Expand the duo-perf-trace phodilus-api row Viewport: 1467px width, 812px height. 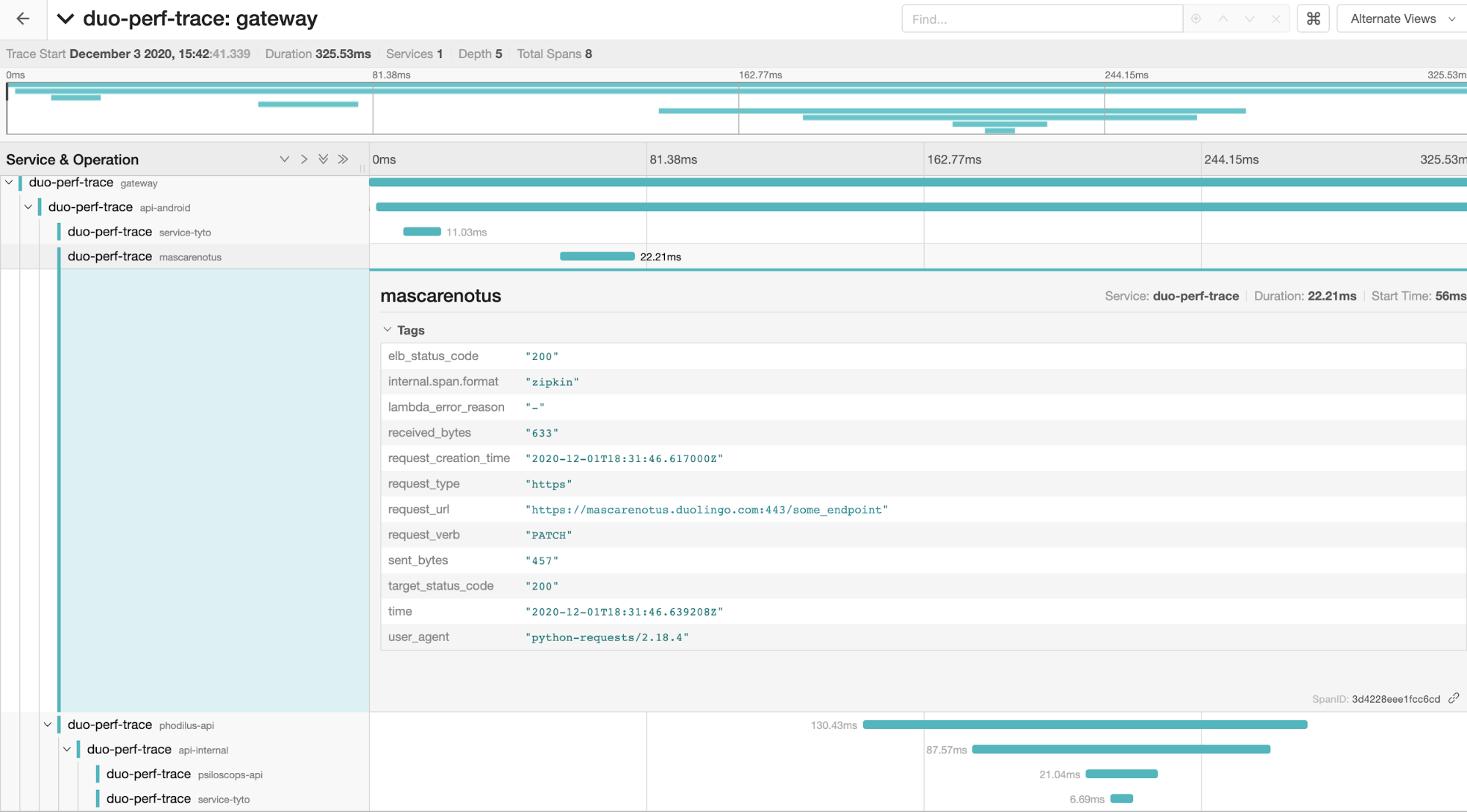click(x=48, y=724)
